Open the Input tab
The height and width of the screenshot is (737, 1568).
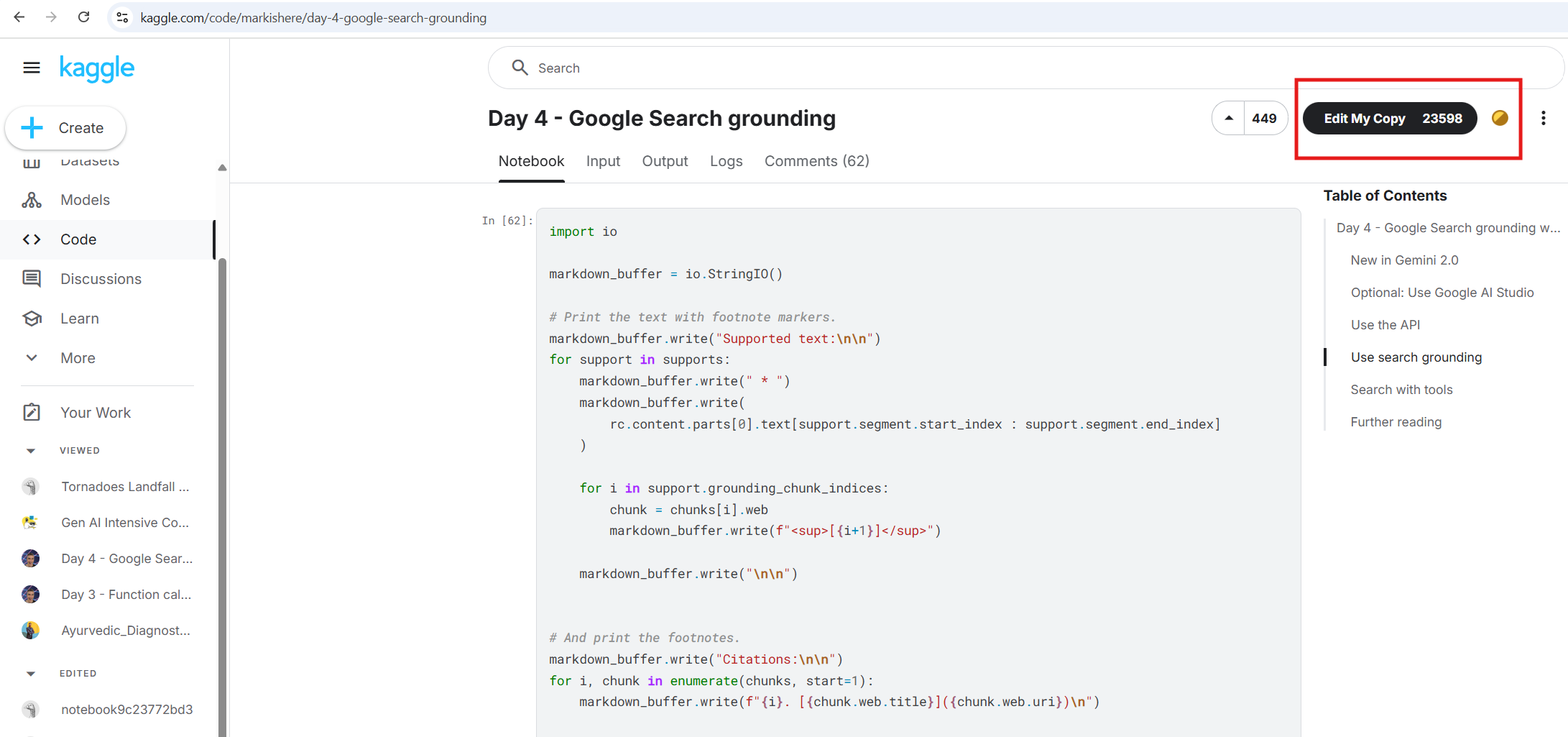tap(603, 161)
